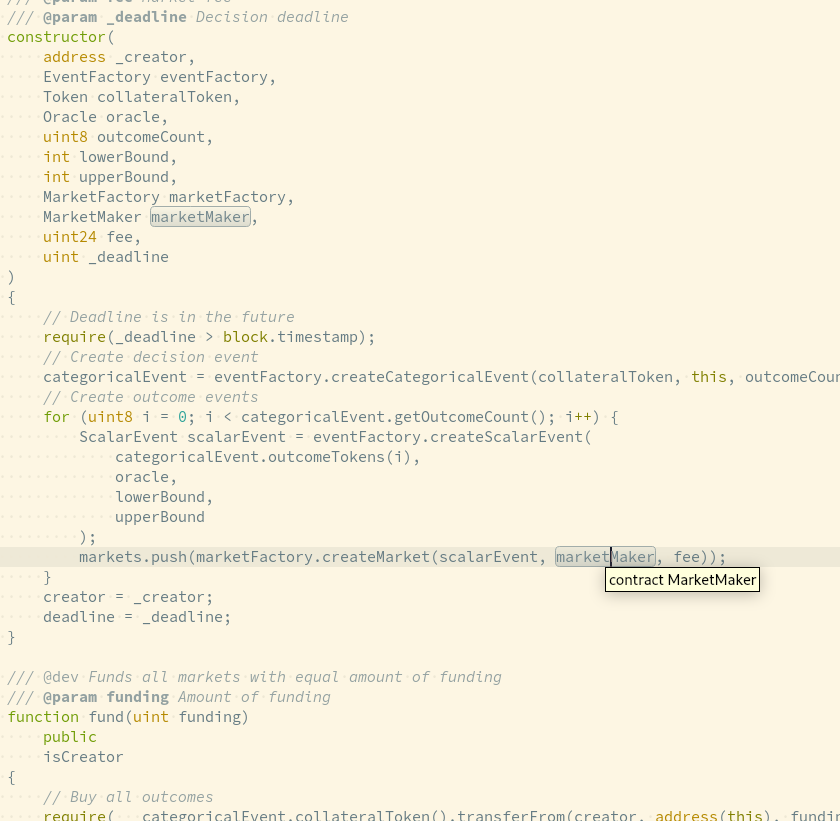Click 'createMarket' in the markets.push line

coord(376,557)
